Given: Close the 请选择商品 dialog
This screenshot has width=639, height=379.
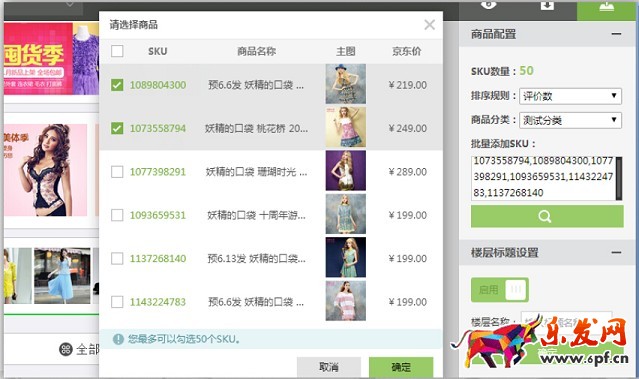Looking at the screenshot, I should [429, 25].
